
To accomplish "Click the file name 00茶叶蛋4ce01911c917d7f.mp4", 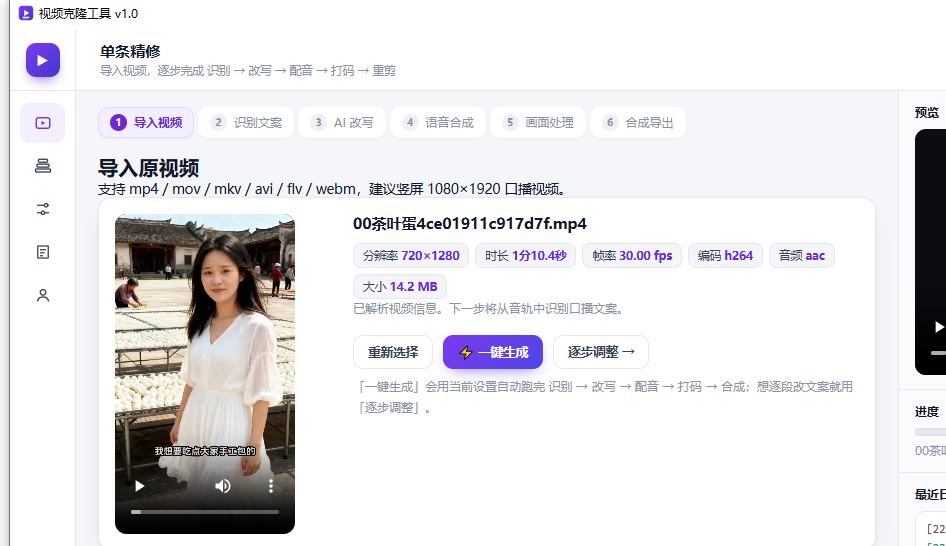I will (469, 224).
